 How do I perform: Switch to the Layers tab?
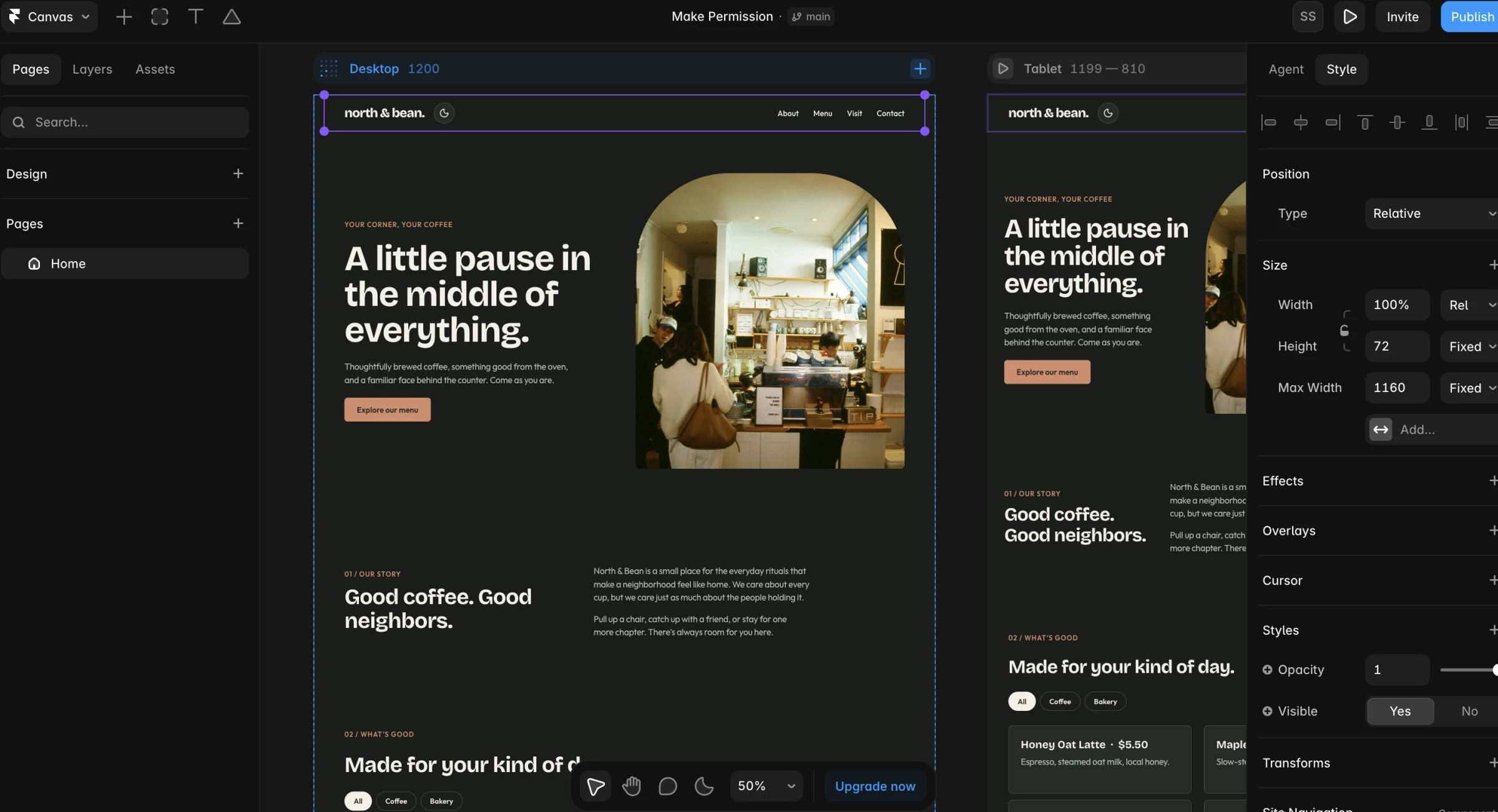pyautogui.click(x=92, y=69)
